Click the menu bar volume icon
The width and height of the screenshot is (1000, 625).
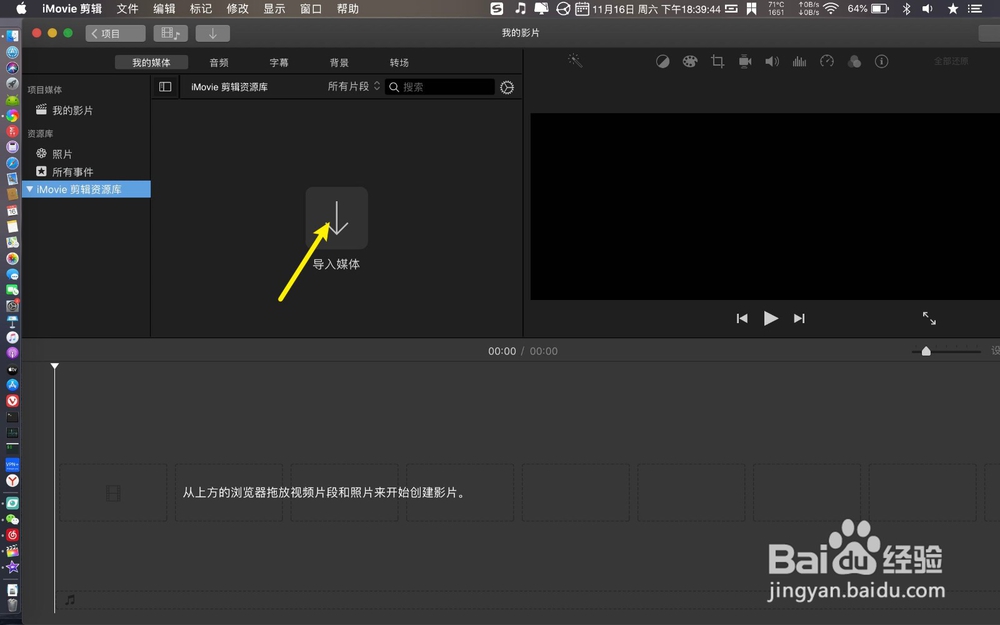tap(928, 8)
